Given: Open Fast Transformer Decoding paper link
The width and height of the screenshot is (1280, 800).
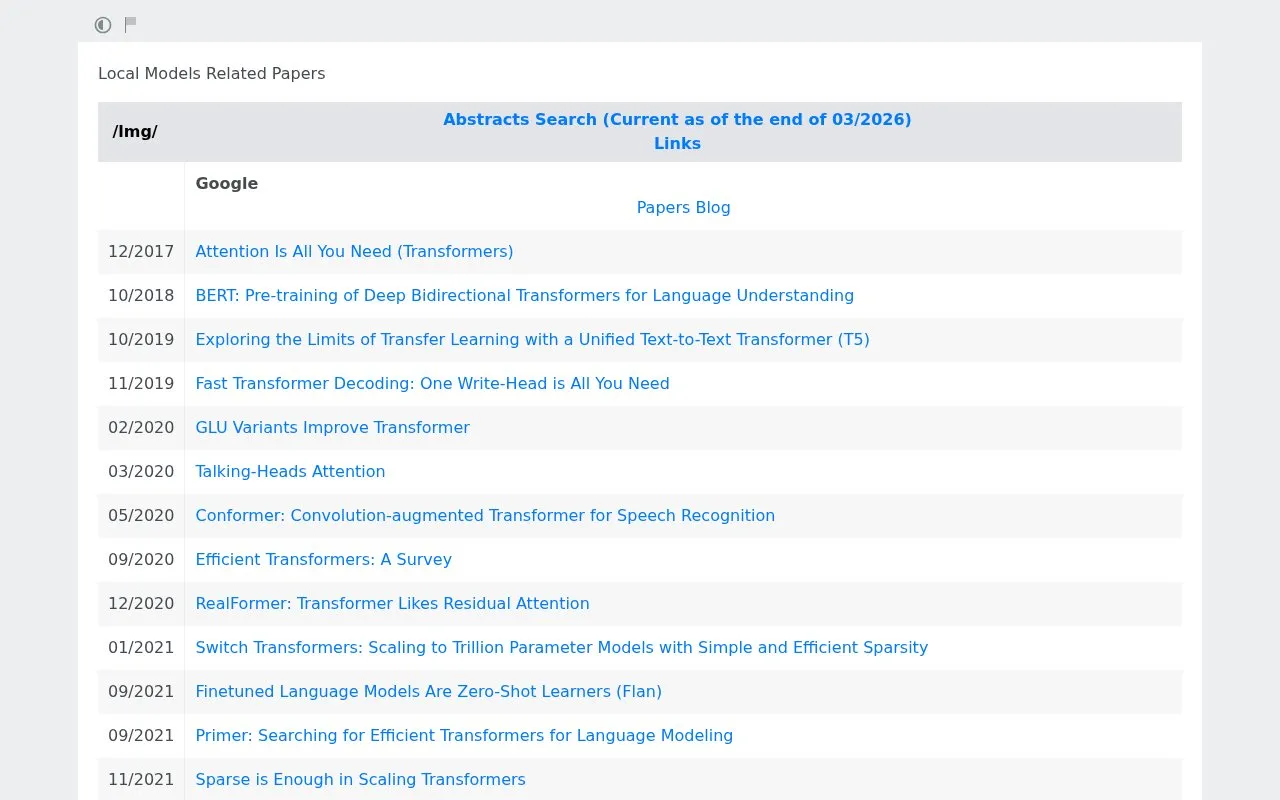Looking at the screenshot, I should pyautogui.click(x=432, y=383).
